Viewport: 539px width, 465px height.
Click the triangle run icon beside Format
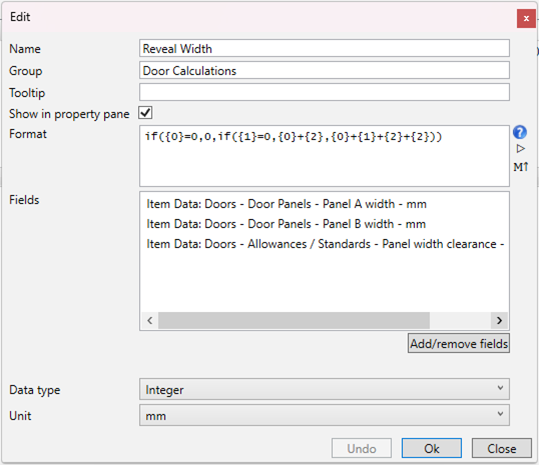520,149
